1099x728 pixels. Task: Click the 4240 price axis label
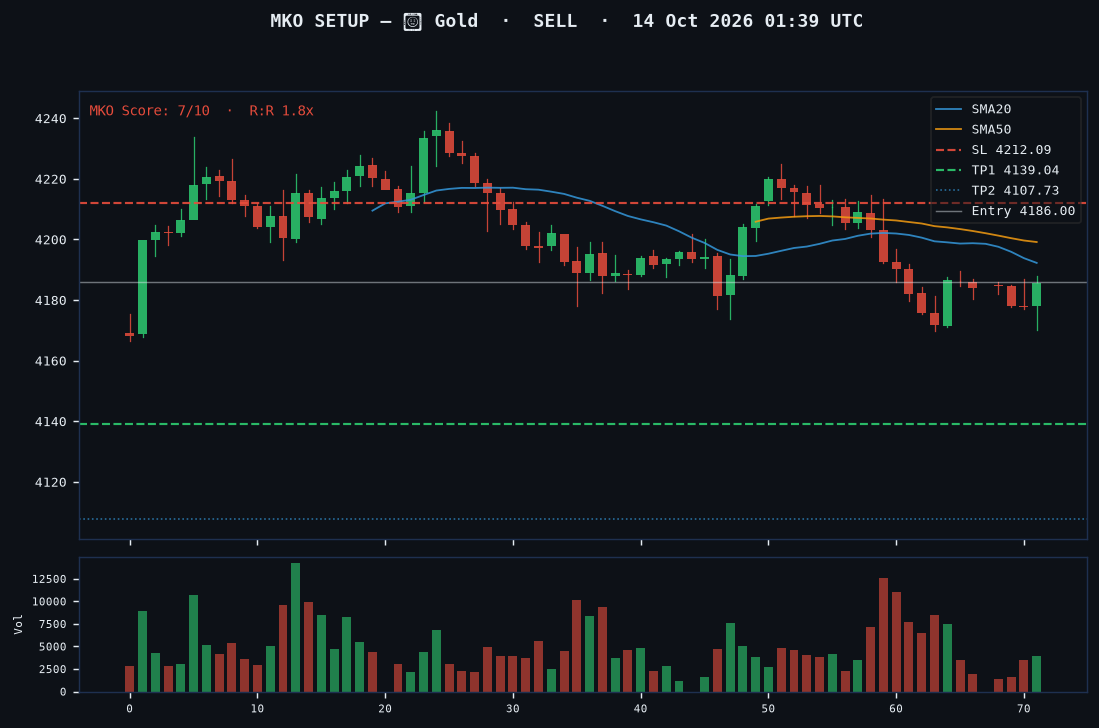click(50, 119)
